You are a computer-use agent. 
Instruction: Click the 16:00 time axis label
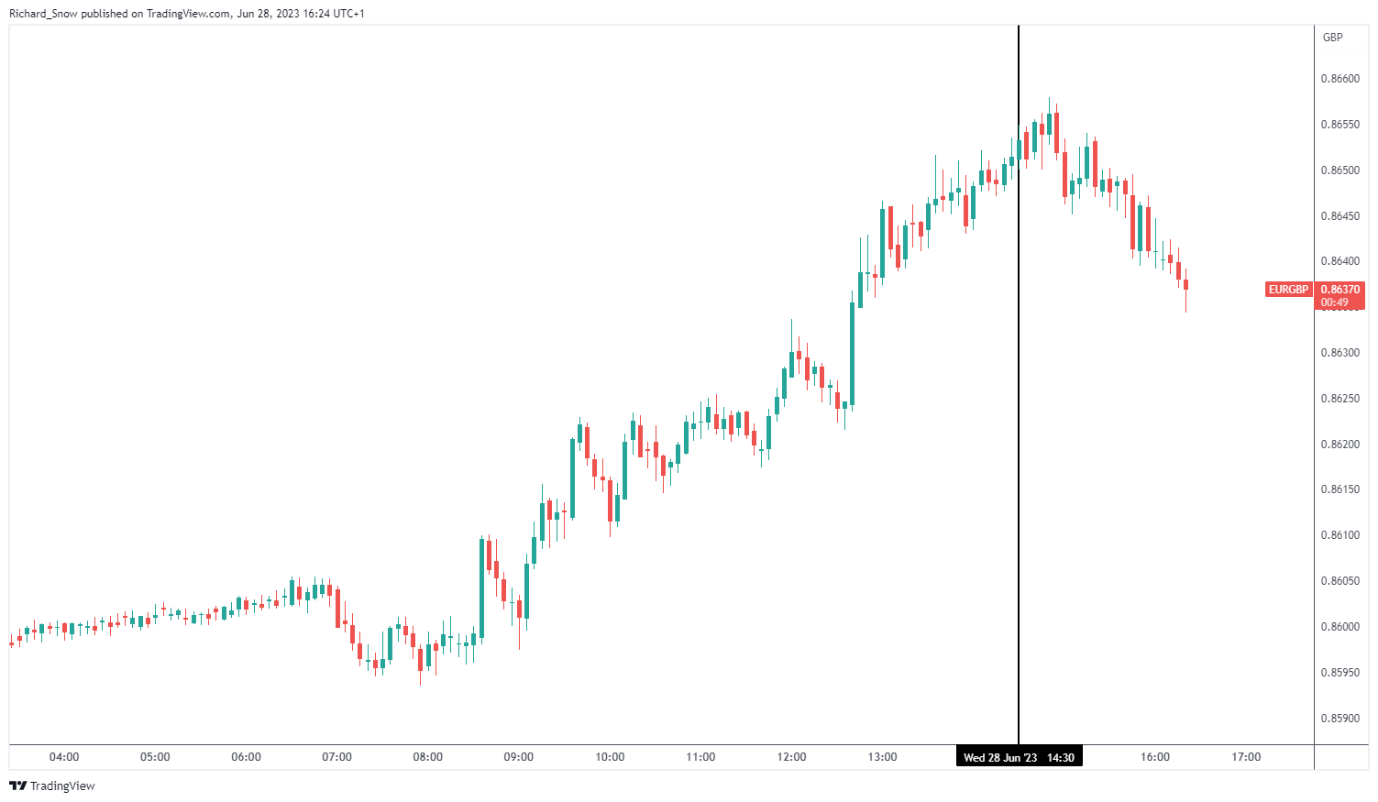click(1155, 757)
